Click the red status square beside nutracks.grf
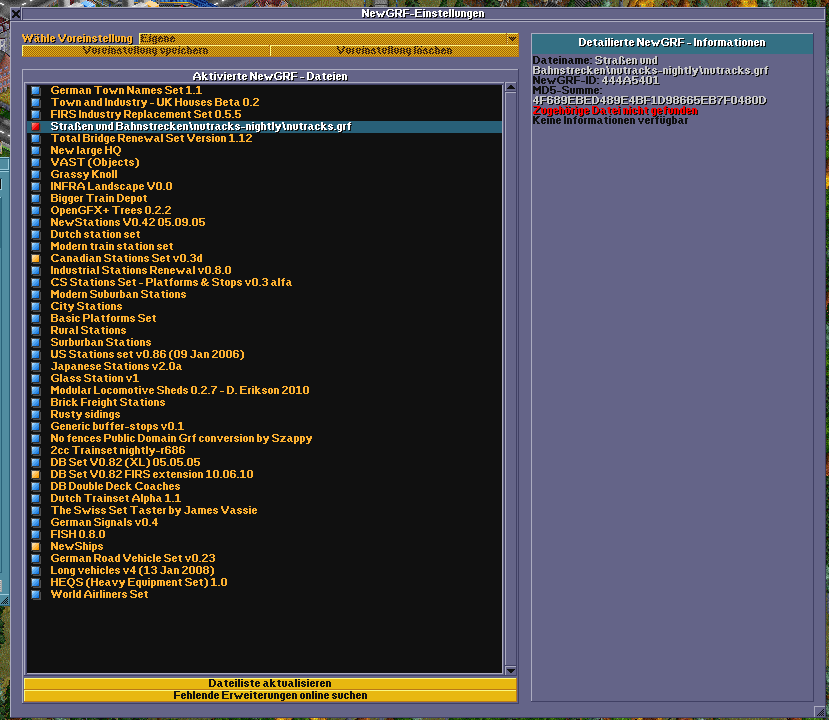829x720 pixels. 36,127
